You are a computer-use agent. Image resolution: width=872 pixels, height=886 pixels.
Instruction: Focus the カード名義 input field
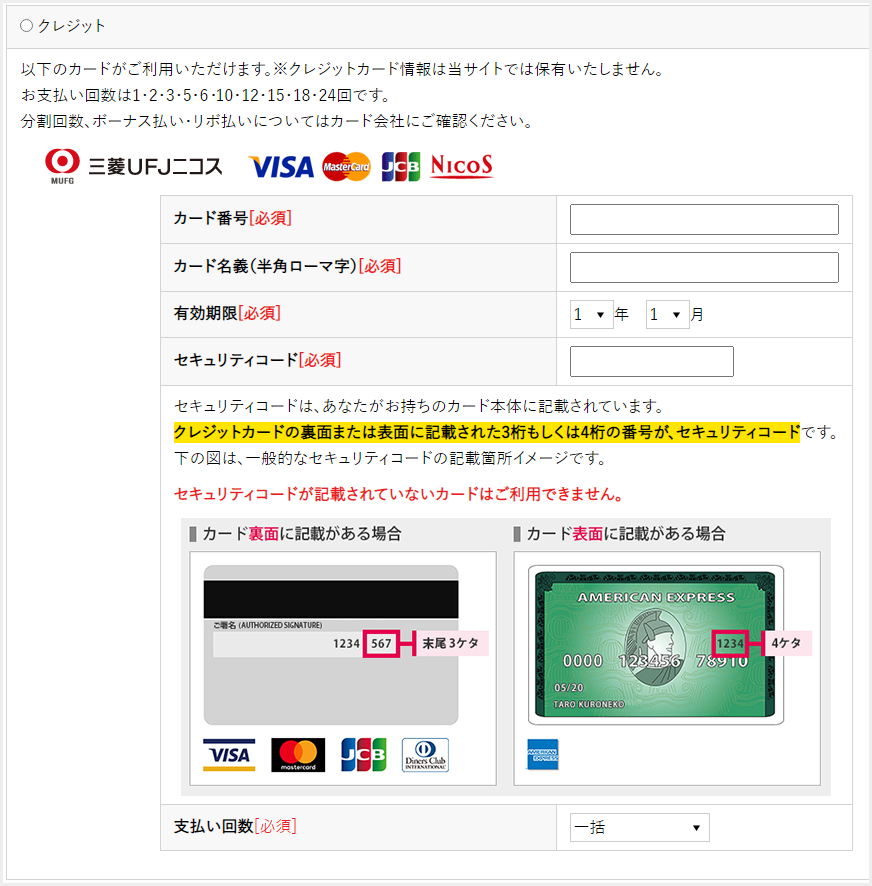pyautogui.click(x=704, y=267)
